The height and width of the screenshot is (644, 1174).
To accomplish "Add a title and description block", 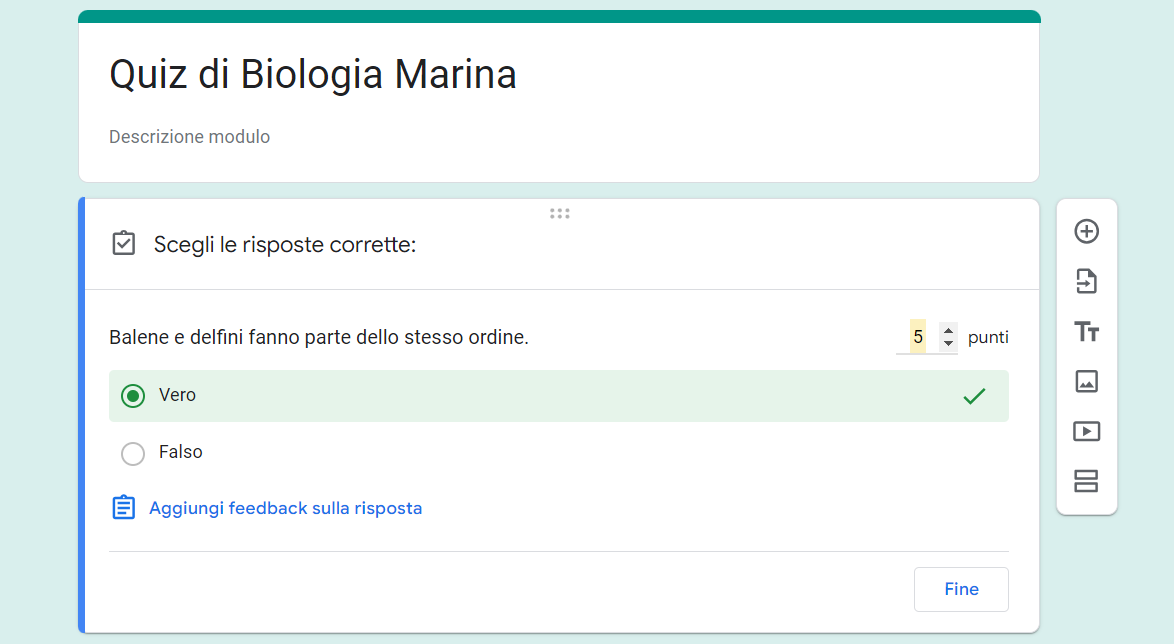I will (x=1086, y=332).
